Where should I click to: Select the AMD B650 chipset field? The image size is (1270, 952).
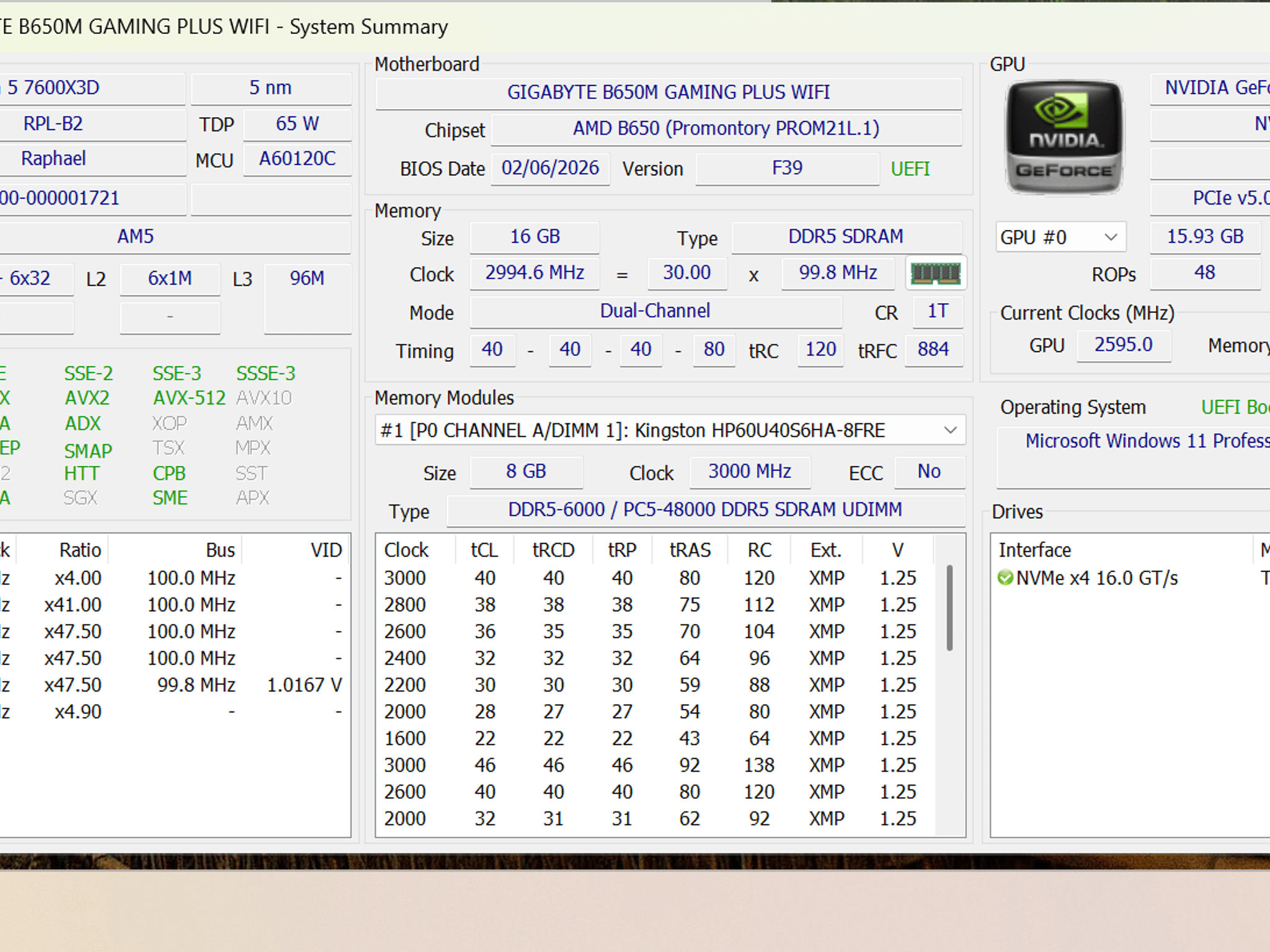726,128
